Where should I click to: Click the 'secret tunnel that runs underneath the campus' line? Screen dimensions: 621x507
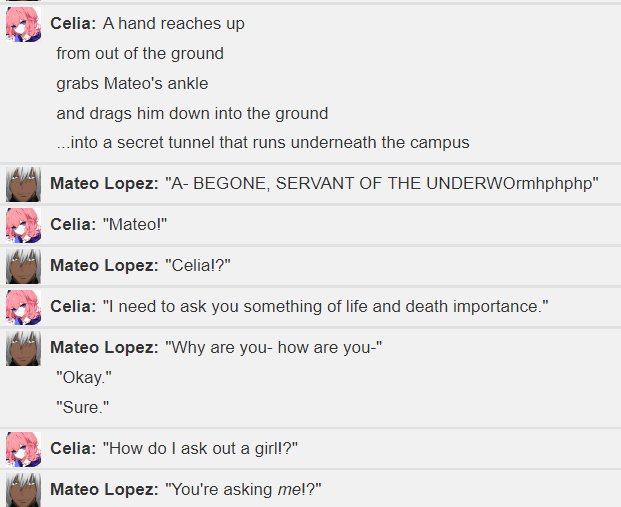click(x=263, y=143)
